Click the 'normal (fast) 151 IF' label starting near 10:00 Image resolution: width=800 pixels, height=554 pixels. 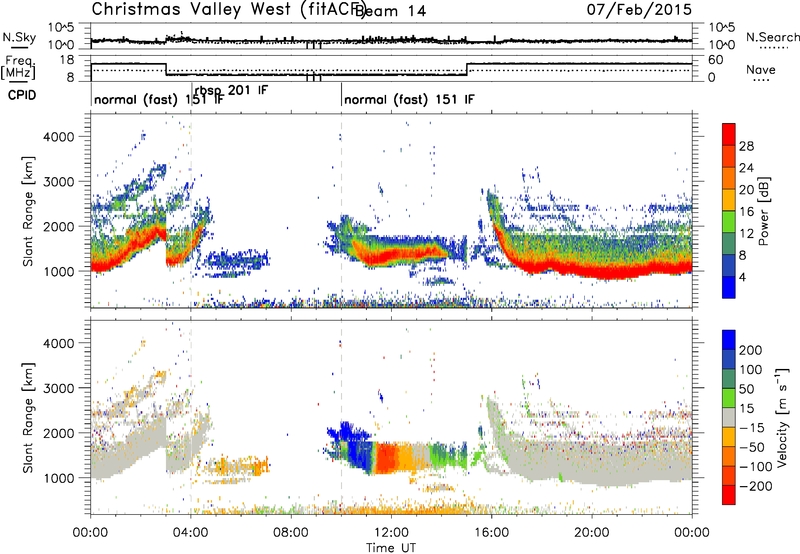(409, 99)
